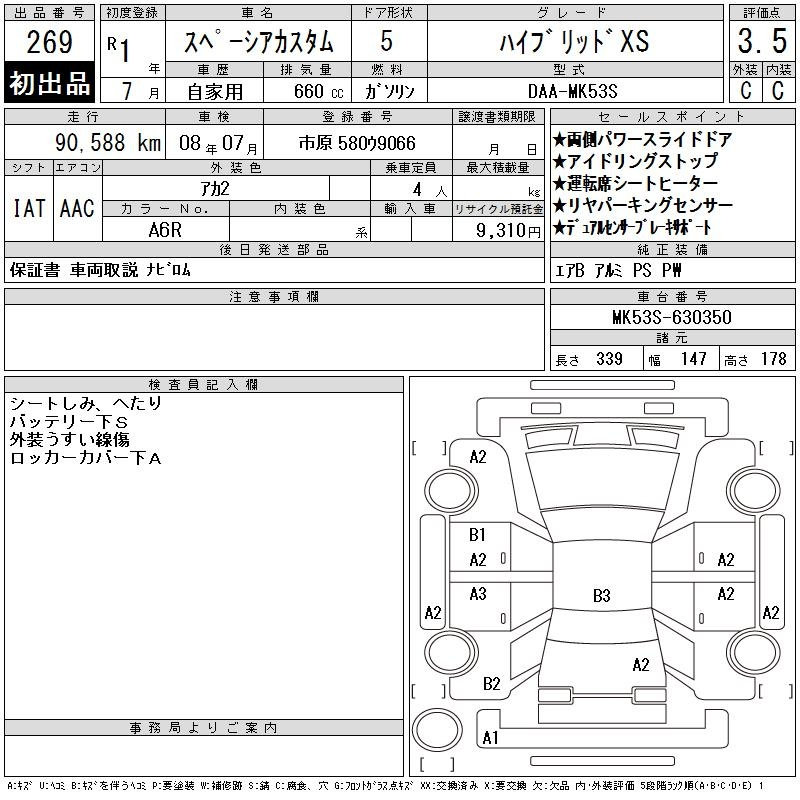The image size is (800, 800).
Task: Select the color code A6R
Action: pyautogui.click(x=165, y=229)
